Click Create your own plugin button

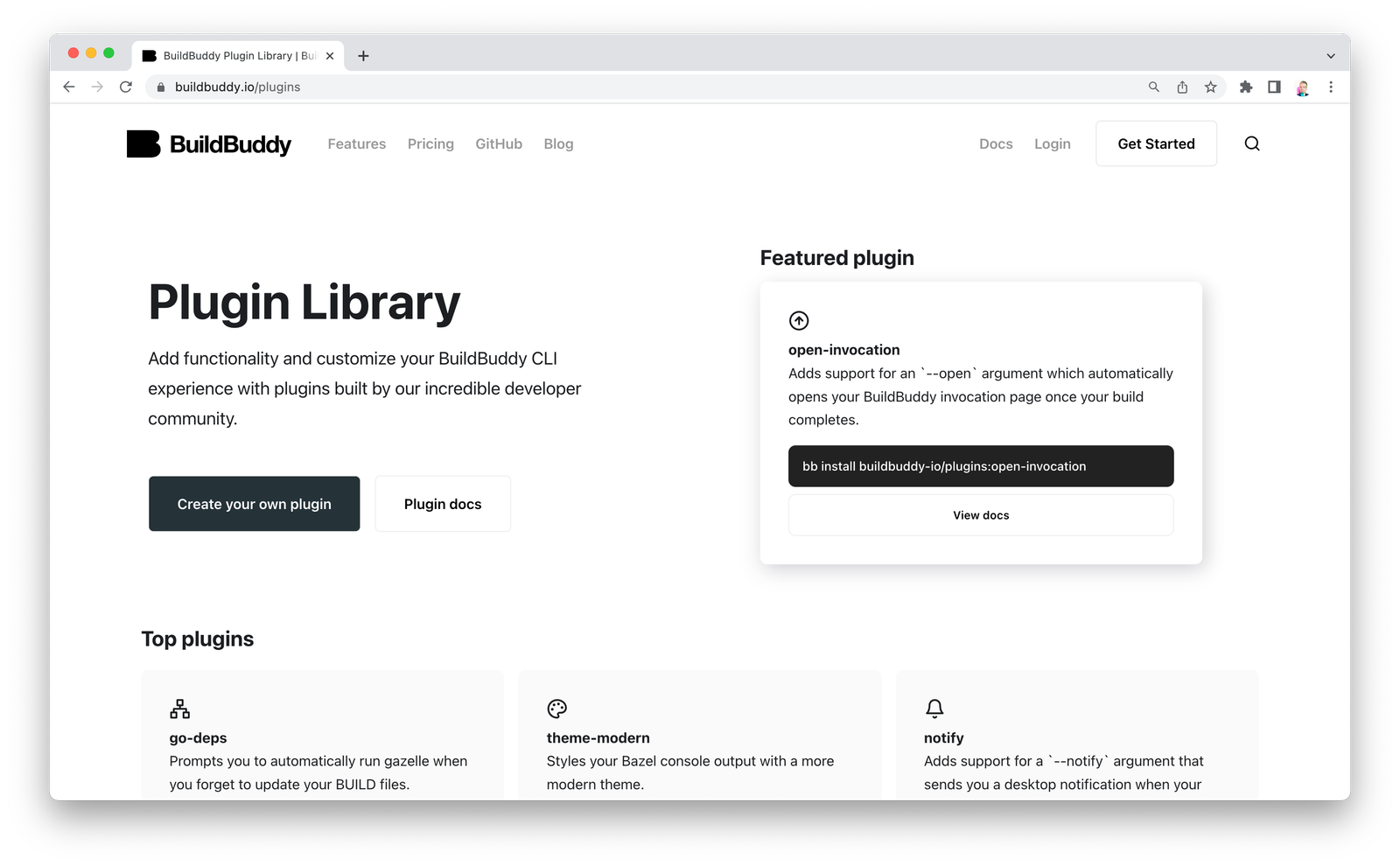[254, 504]
